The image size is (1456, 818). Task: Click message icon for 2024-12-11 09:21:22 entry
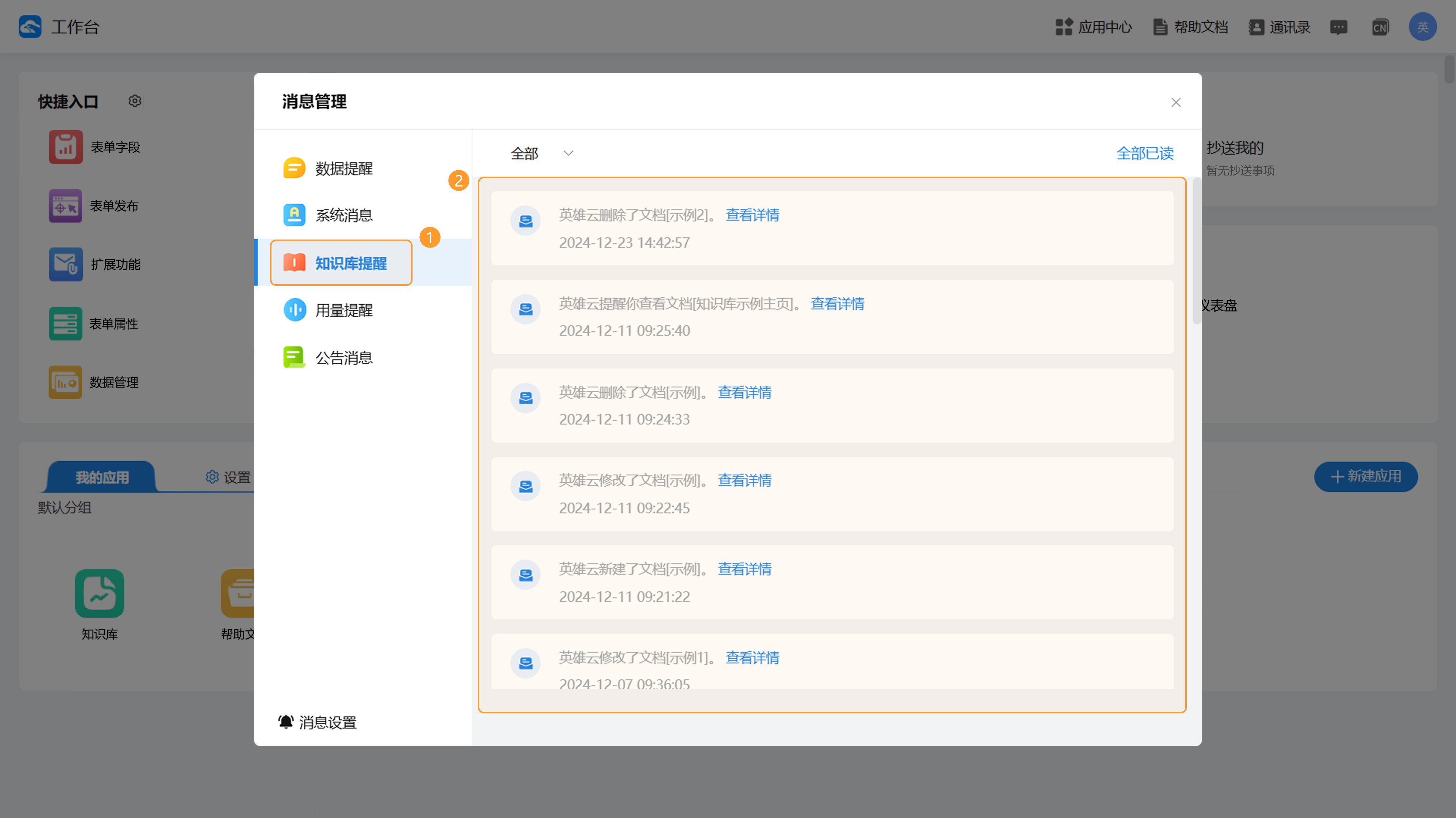[526, 575]
